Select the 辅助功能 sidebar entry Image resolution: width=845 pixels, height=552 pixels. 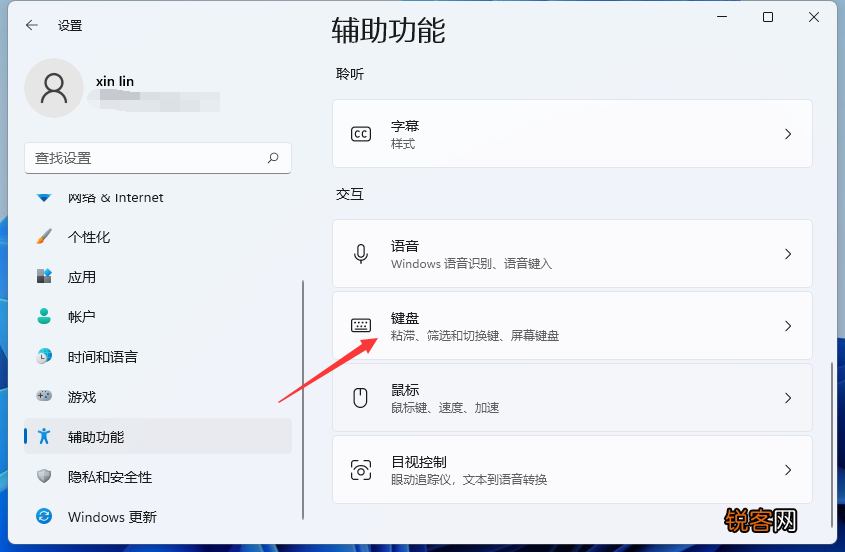tap(158, 436)
